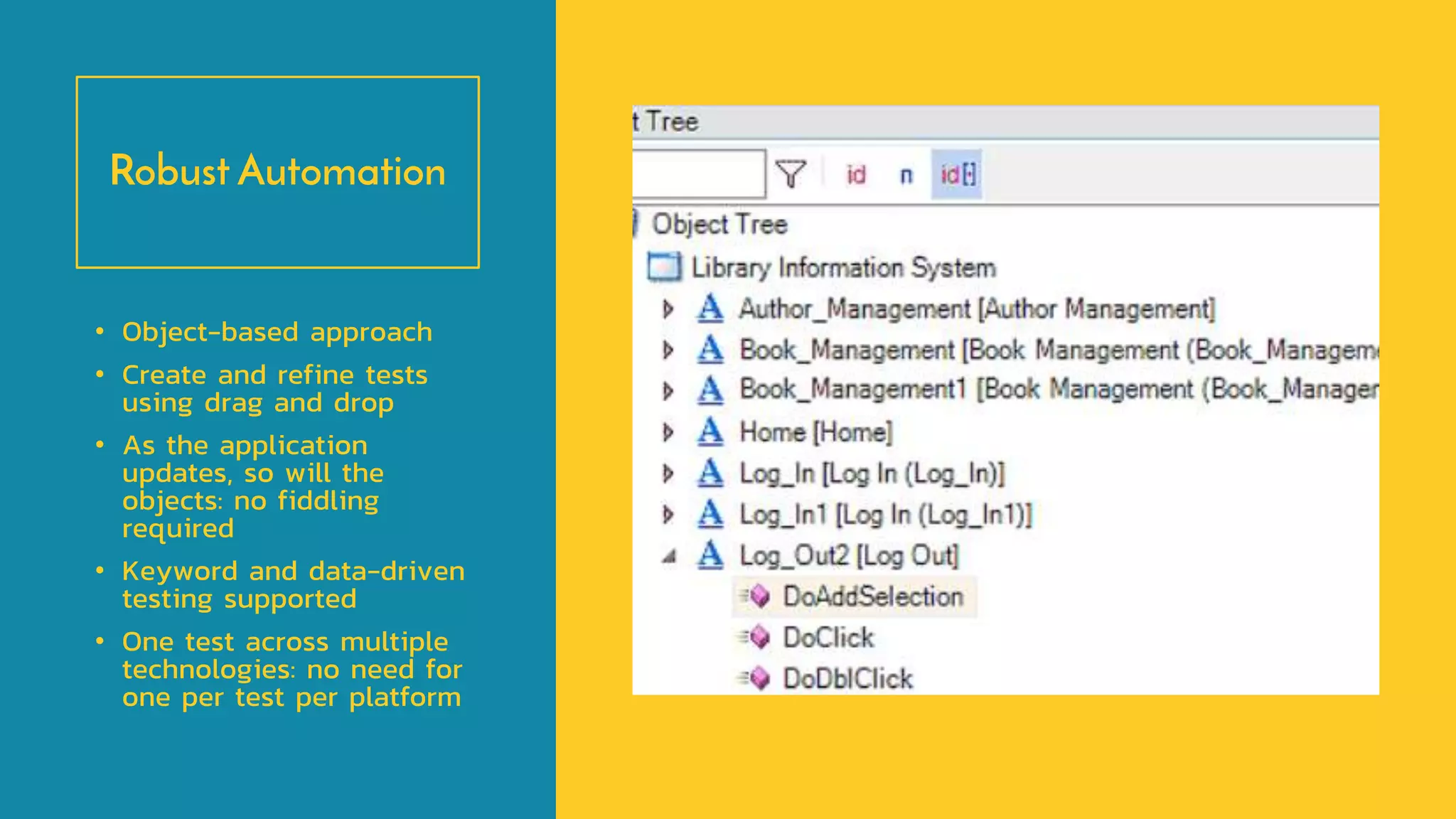Click the pink method icon beside DoDblClick
This screenshot has width=1456, height=819.
tap(756, 678)
